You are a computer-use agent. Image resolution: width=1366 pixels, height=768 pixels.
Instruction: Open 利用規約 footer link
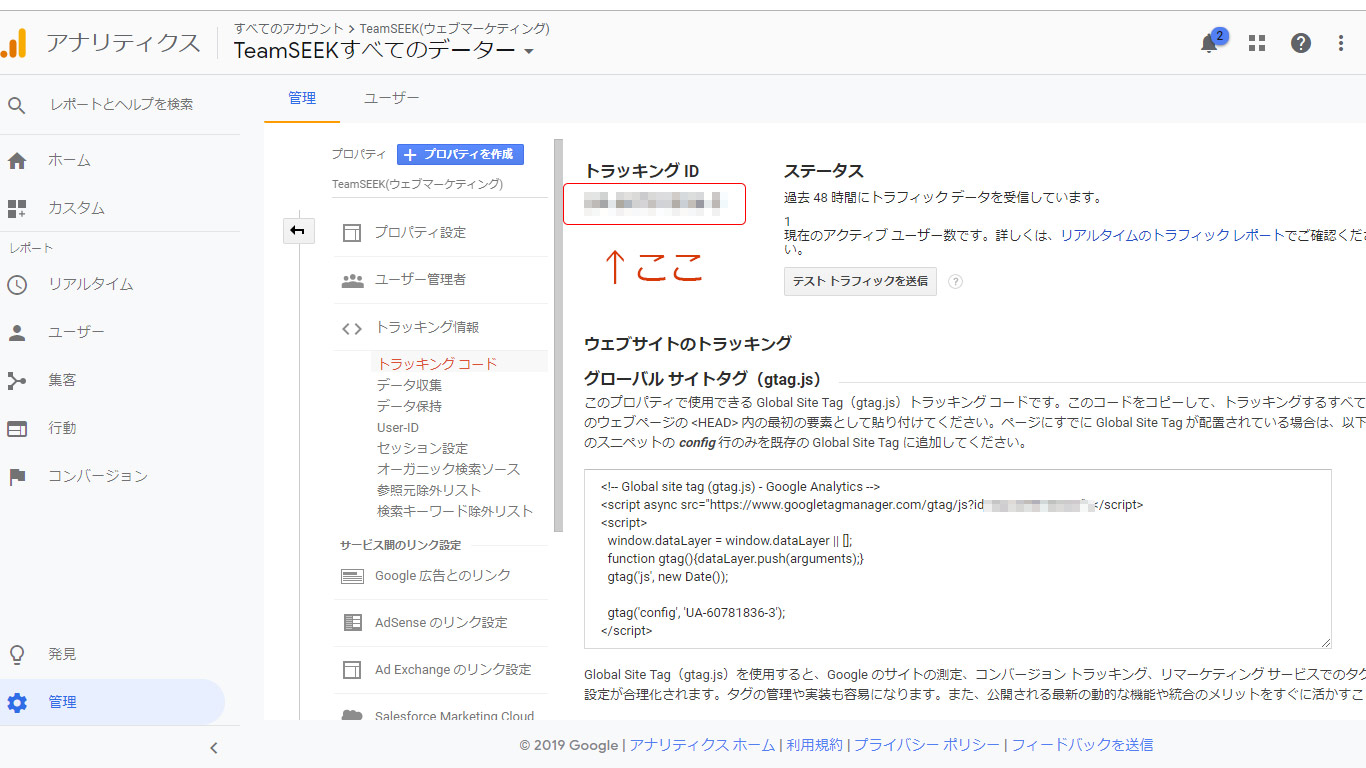click(814, 745)
